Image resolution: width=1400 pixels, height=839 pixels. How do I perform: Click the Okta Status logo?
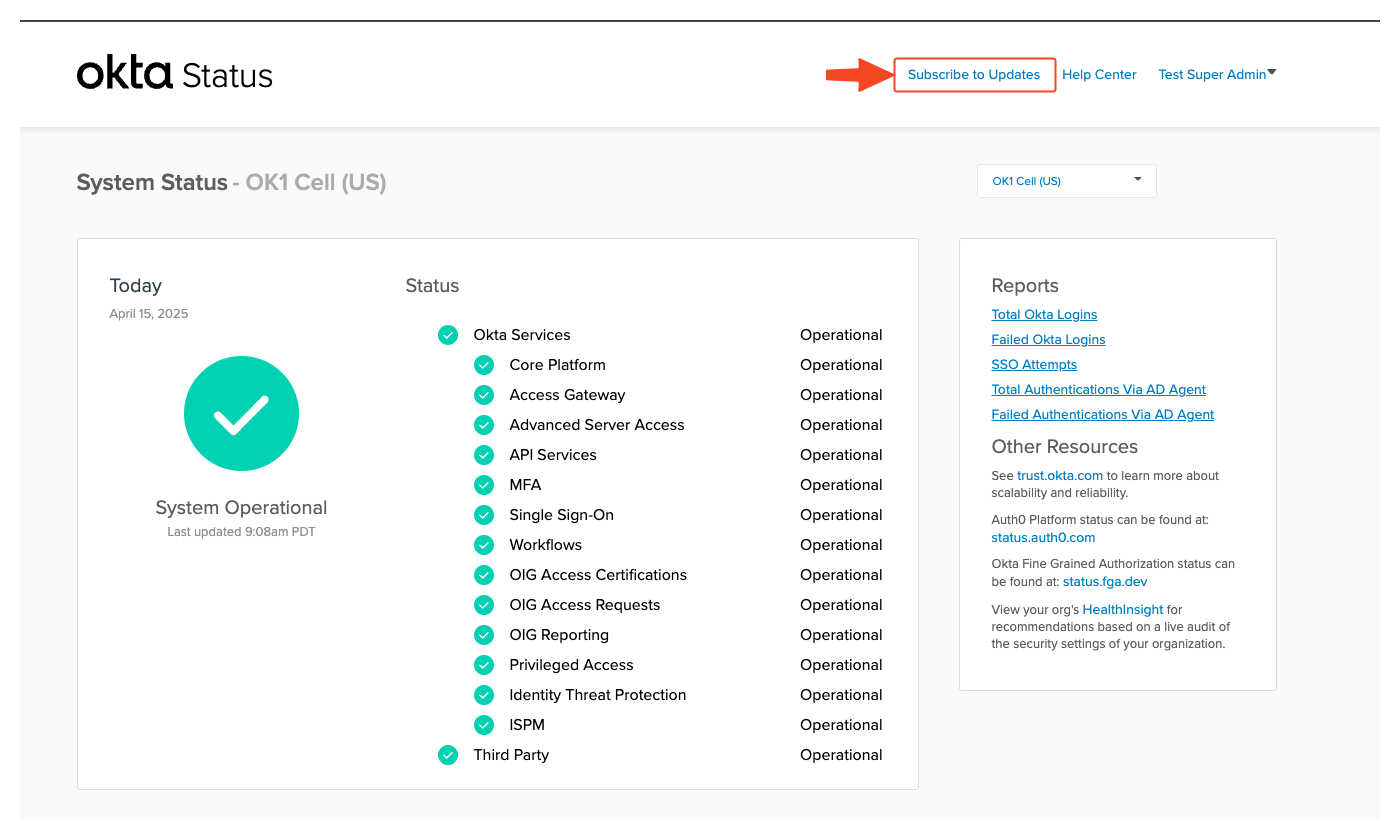click(174, 72)
